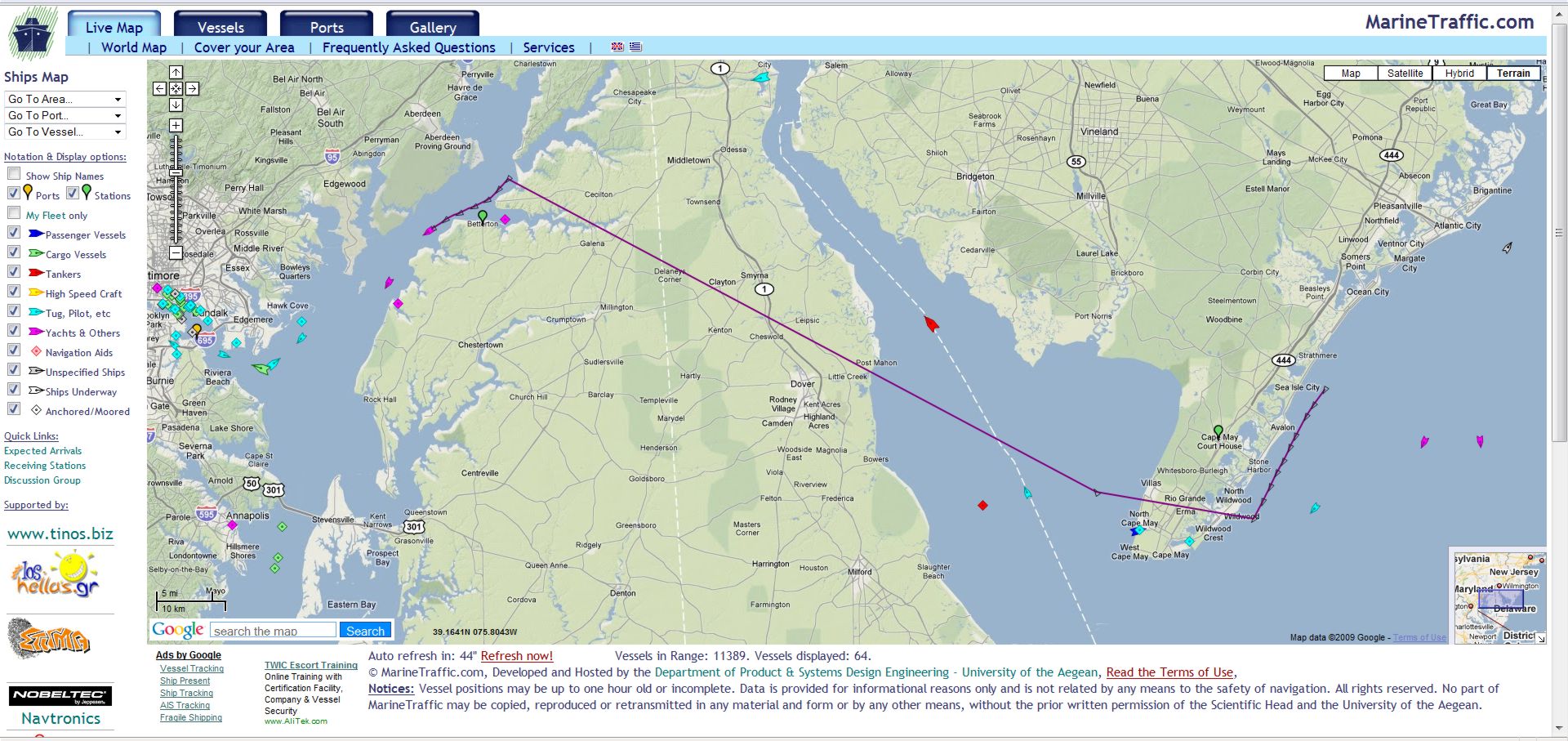Click the Delaware Route 1 shield near Smyrna
This screenshot has height=741, width=1568.
(764, 289)
